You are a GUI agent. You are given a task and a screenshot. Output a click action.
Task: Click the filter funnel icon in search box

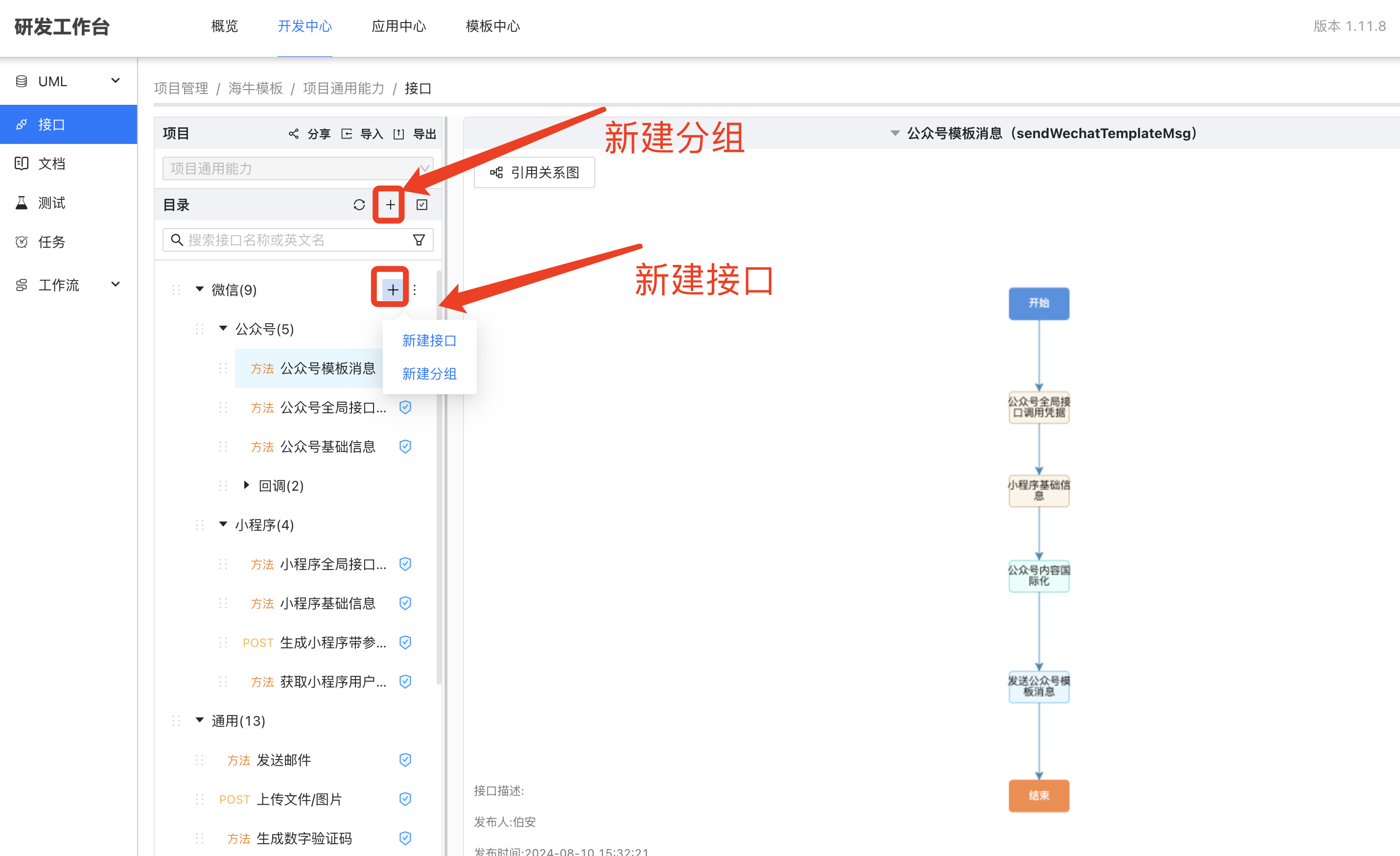(x=419, y=240)
